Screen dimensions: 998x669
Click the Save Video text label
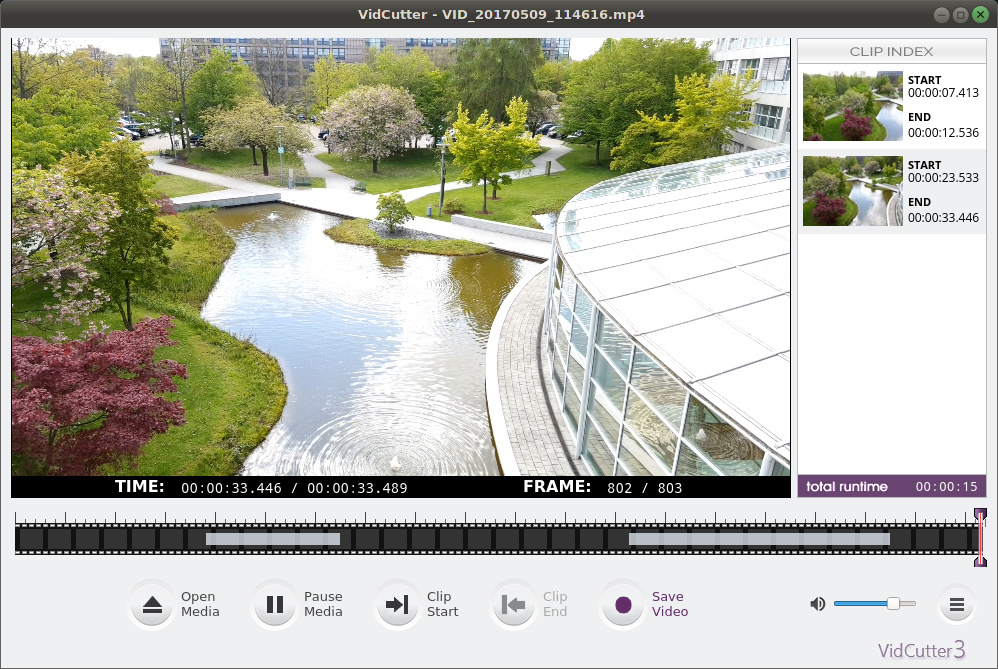[670, 604]
